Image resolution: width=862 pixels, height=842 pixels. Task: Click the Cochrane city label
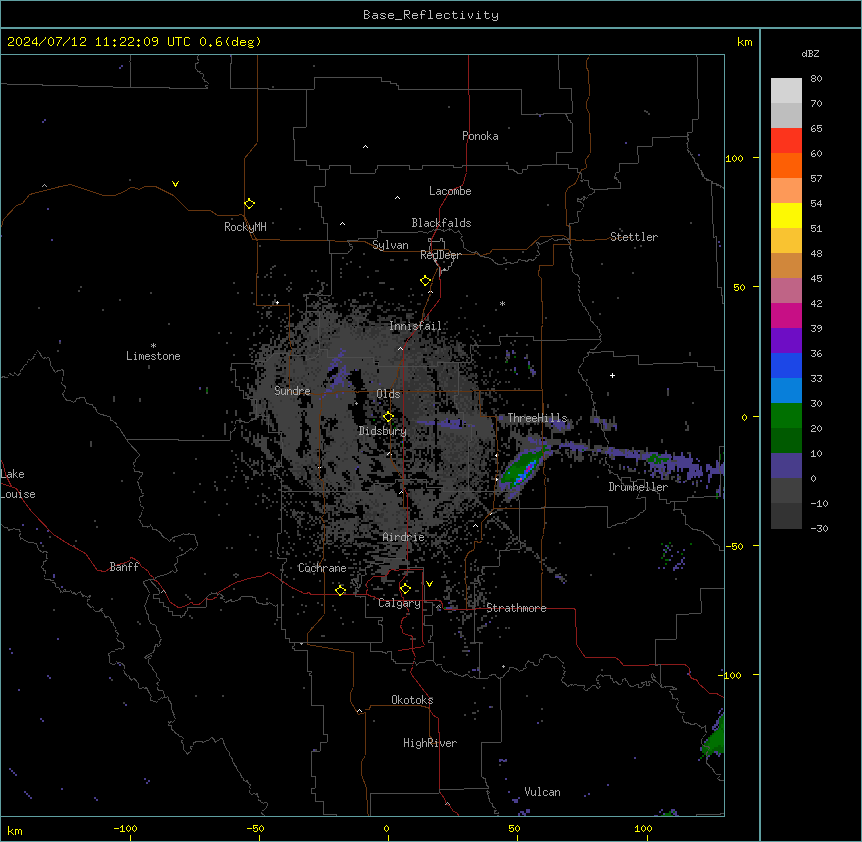point(322,568)
